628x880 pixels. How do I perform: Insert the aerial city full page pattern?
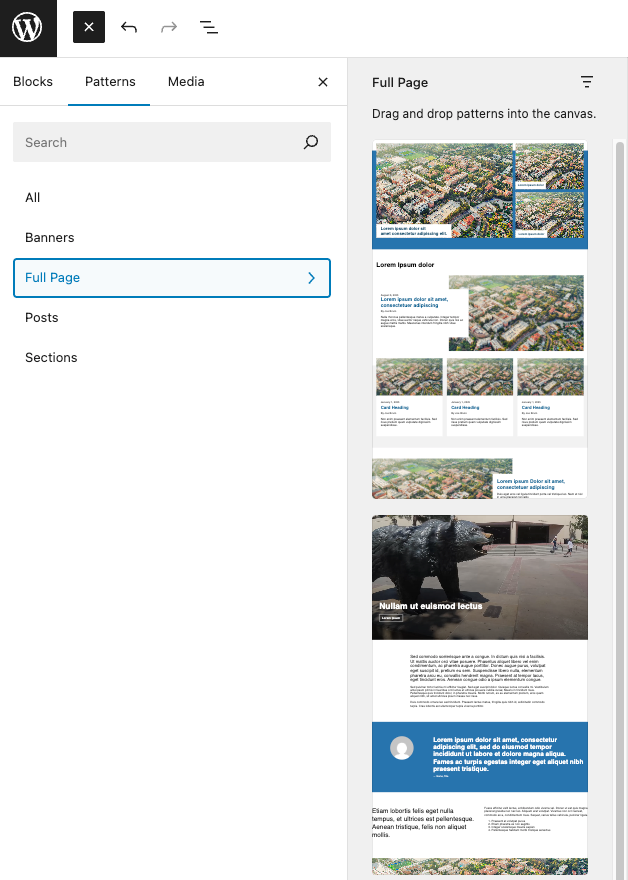[480, 320]
